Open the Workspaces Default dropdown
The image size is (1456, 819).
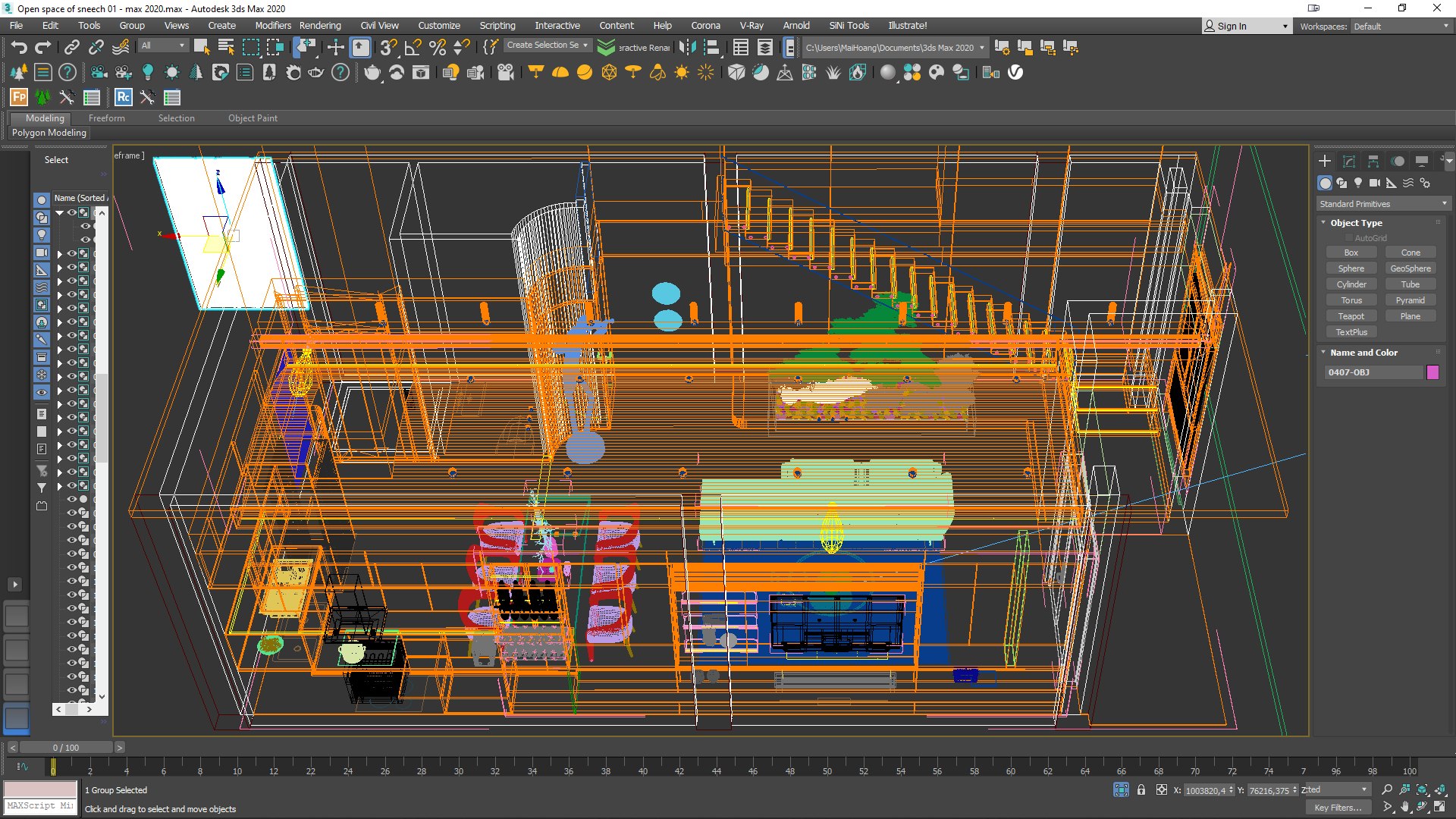pos(1401,27)
